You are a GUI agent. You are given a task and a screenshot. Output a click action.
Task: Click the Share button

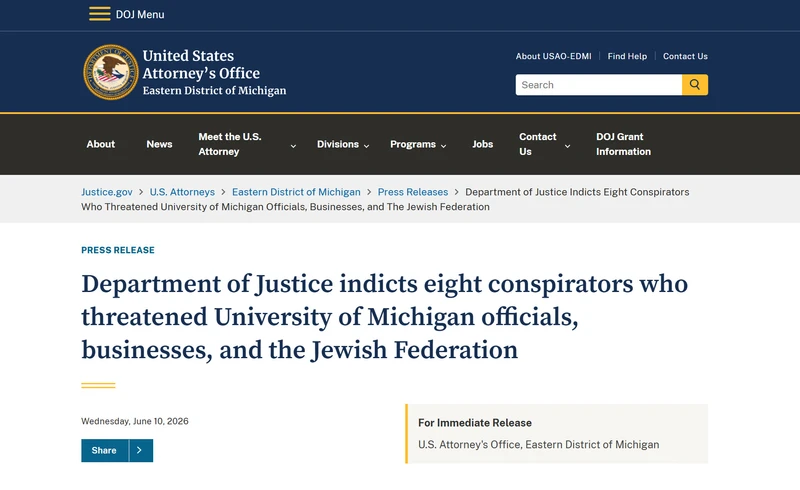tap(105, 450)
